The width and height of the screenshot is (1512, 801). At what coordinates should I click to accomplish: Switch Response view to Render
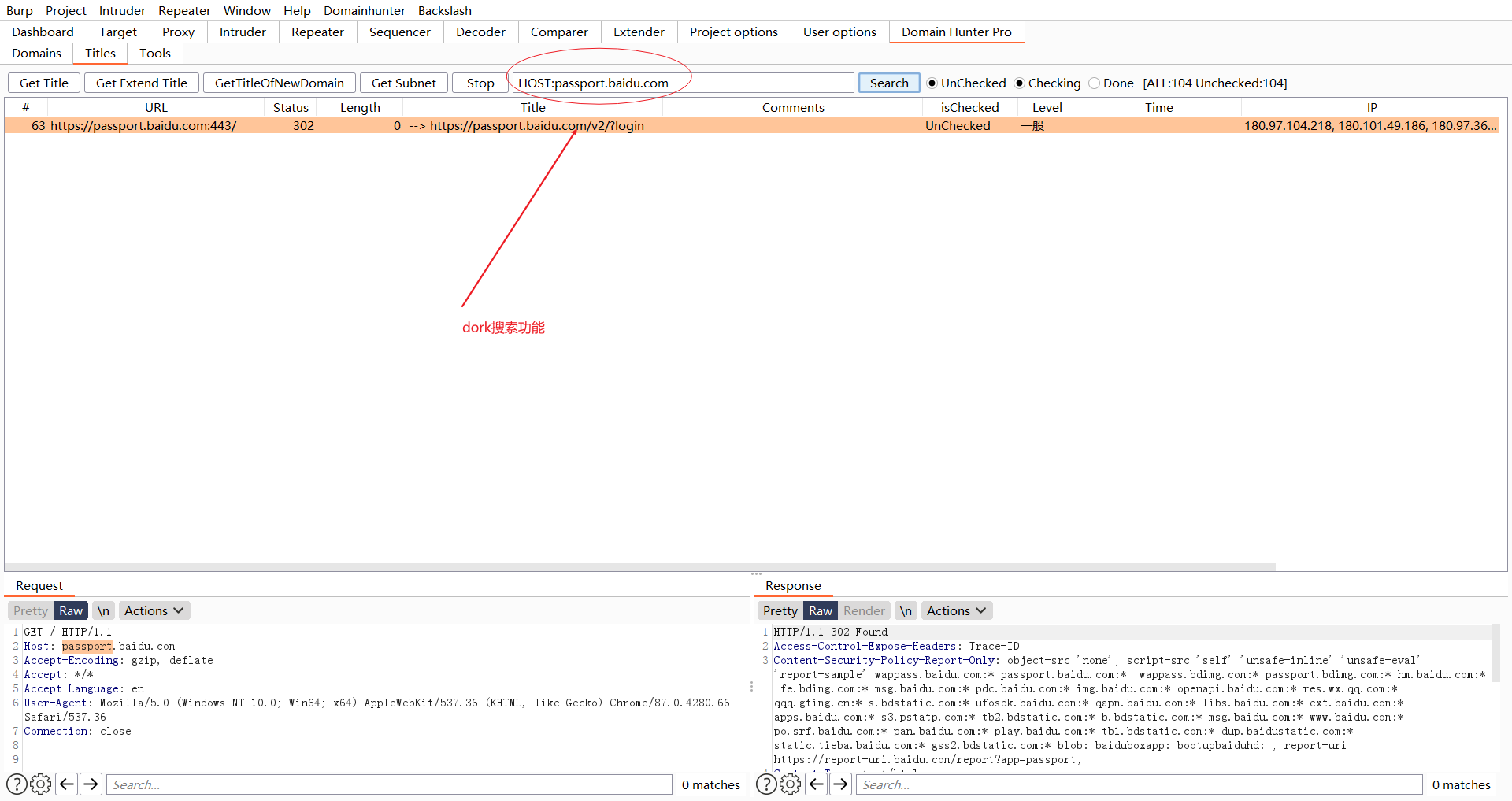point(864,610)
